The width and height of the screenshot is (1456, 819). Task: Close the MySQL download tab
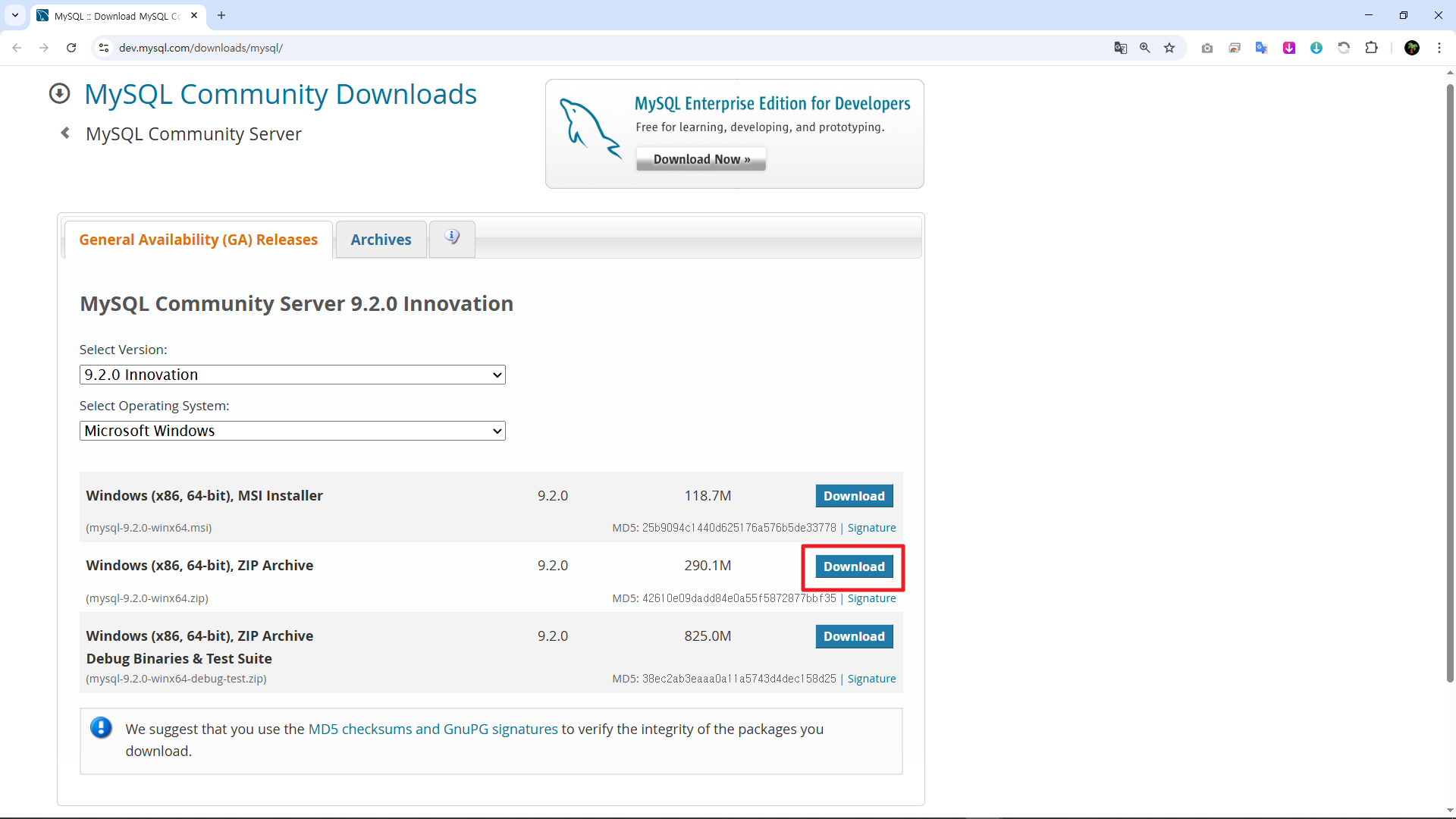194,15
